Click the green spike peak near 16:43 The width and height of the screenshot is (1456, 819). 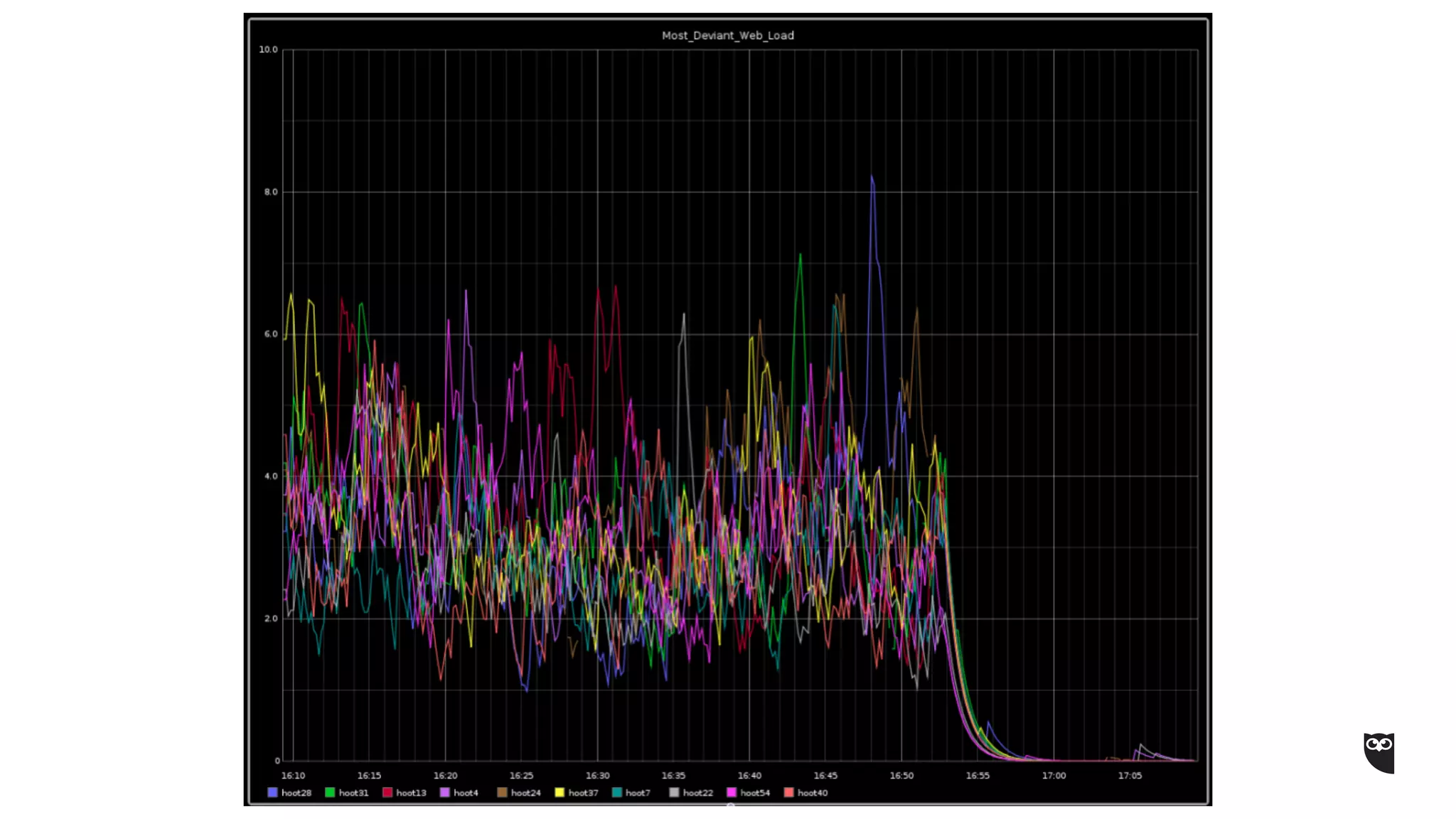tap(801, 255)
